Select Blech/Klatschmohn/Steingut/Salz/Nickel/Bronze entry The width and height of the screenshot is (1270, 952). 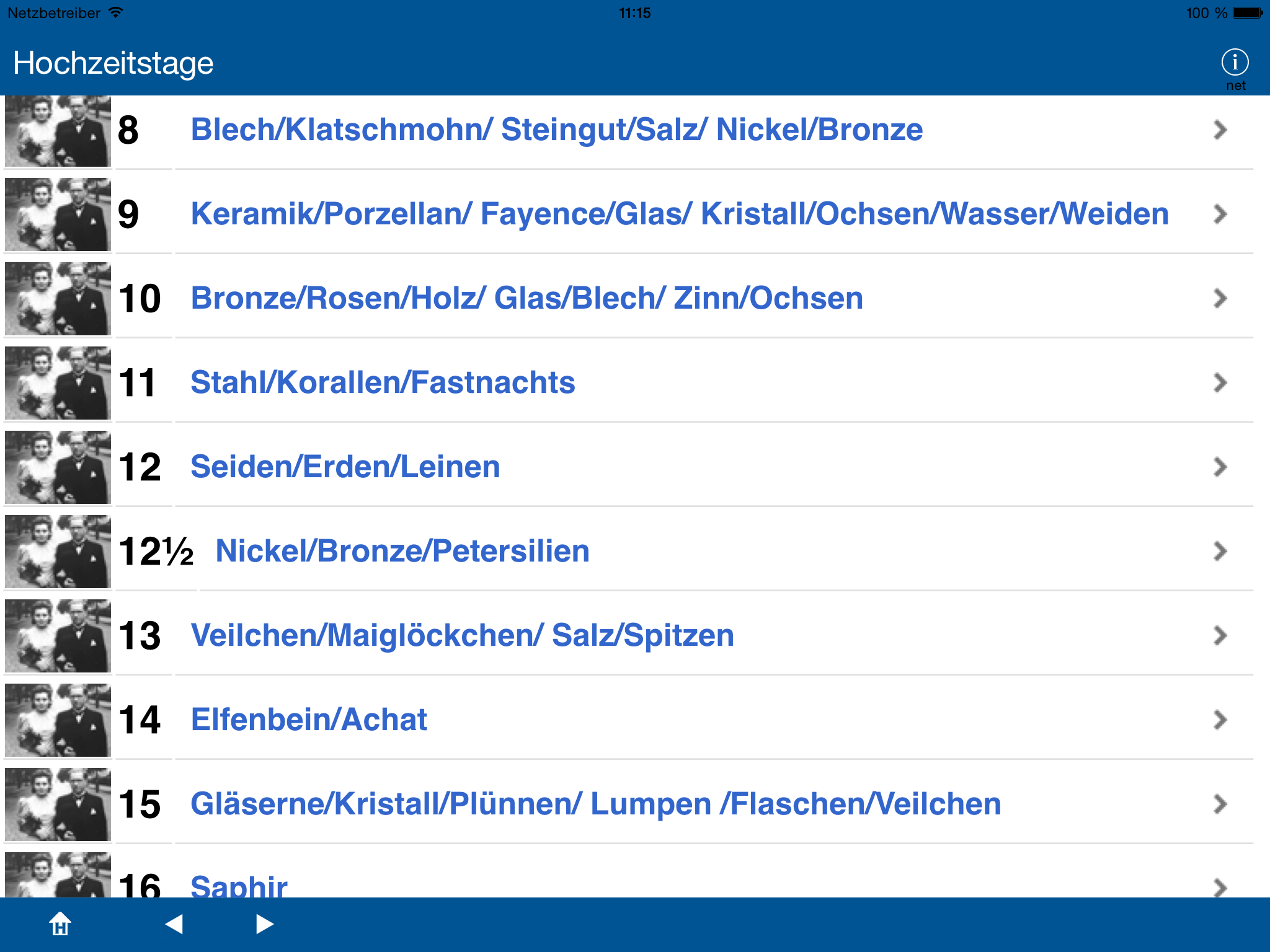pyautogui.click(x=556, y=130)
